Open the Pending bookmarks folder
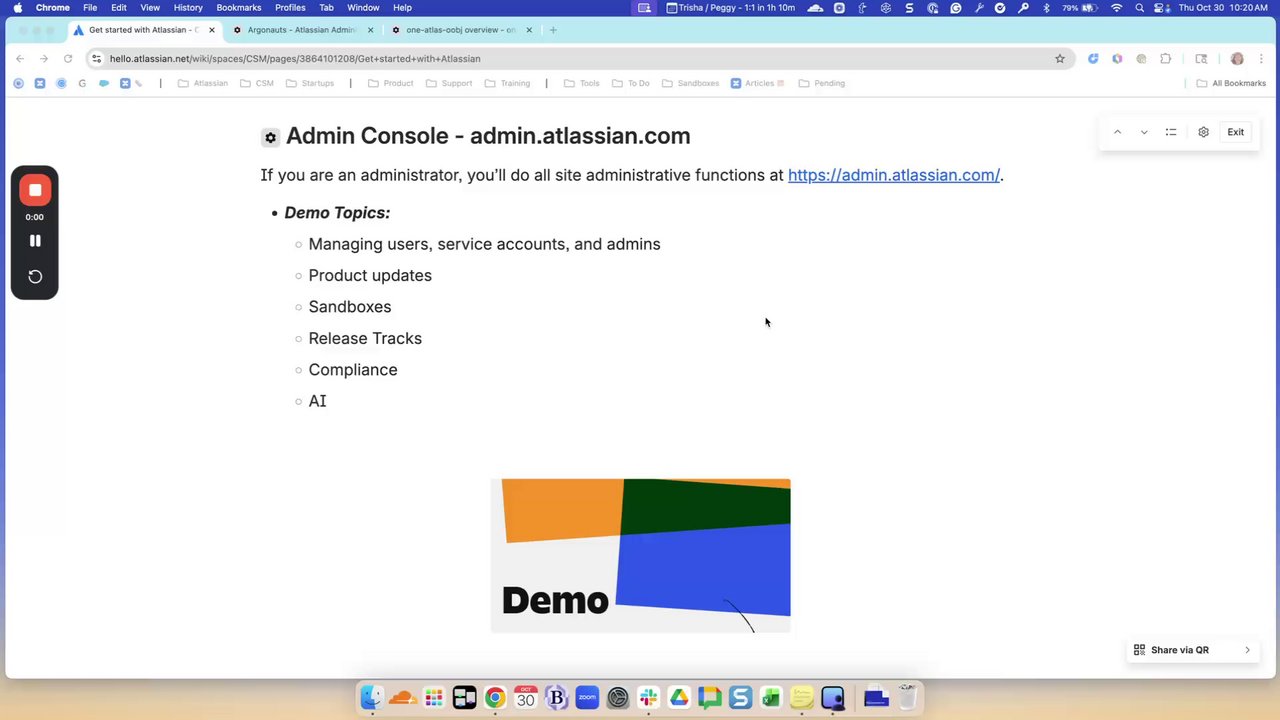The height and width of the screenshot is (720, 1280). 822,83
